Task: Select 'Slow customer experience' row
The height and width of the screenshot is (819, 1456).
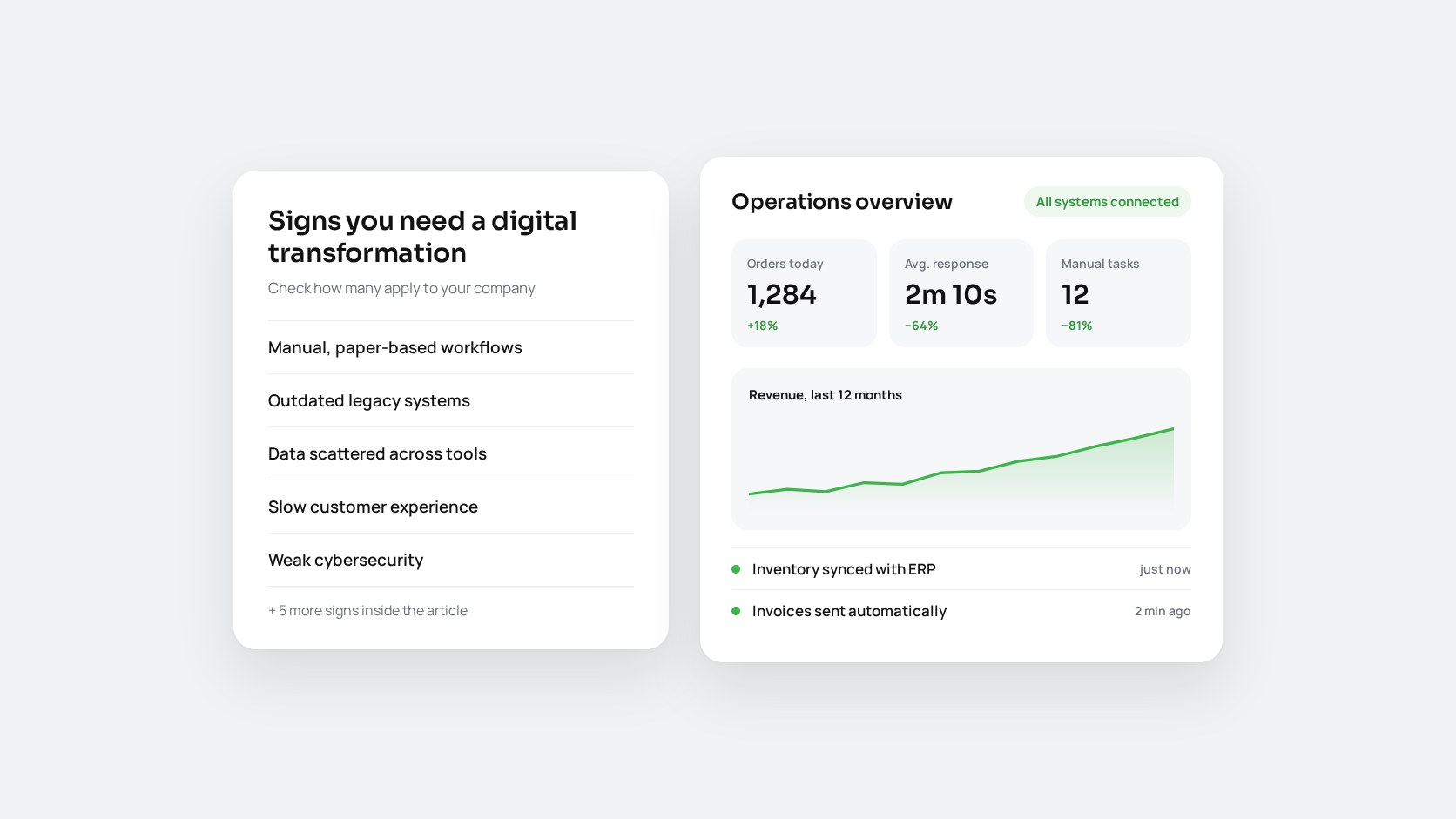Action: [x=450, y=507]
